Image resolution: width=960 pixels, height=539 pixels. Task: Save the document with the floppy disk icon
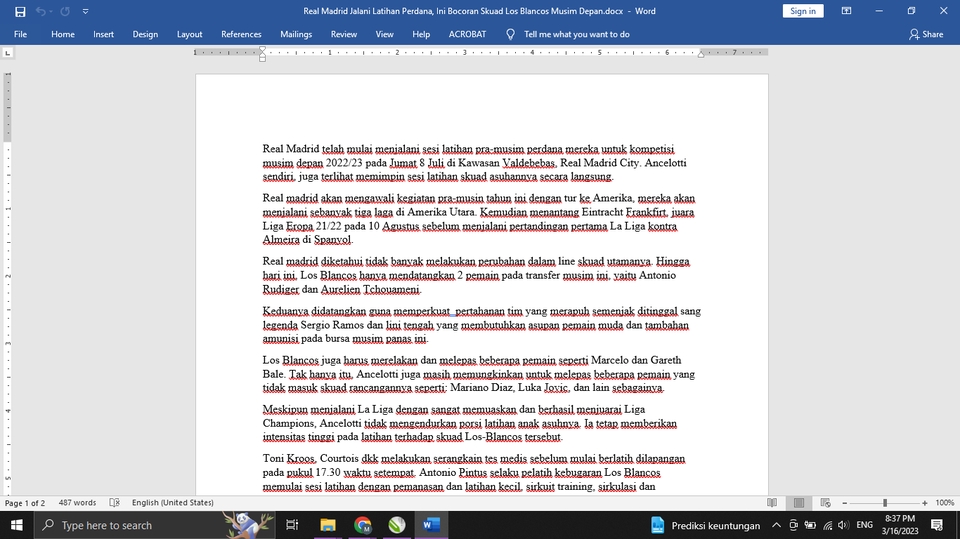point(20,11)
